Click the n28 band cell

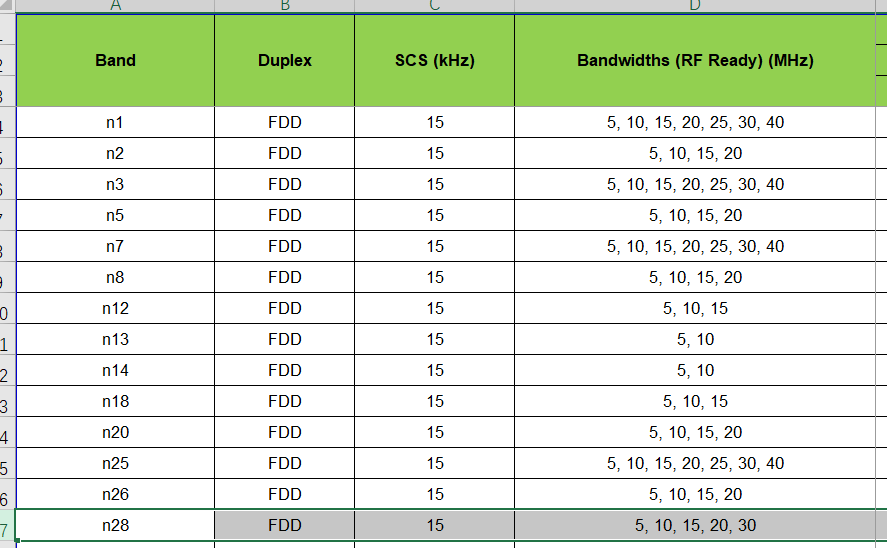click(x=115, y=525)
